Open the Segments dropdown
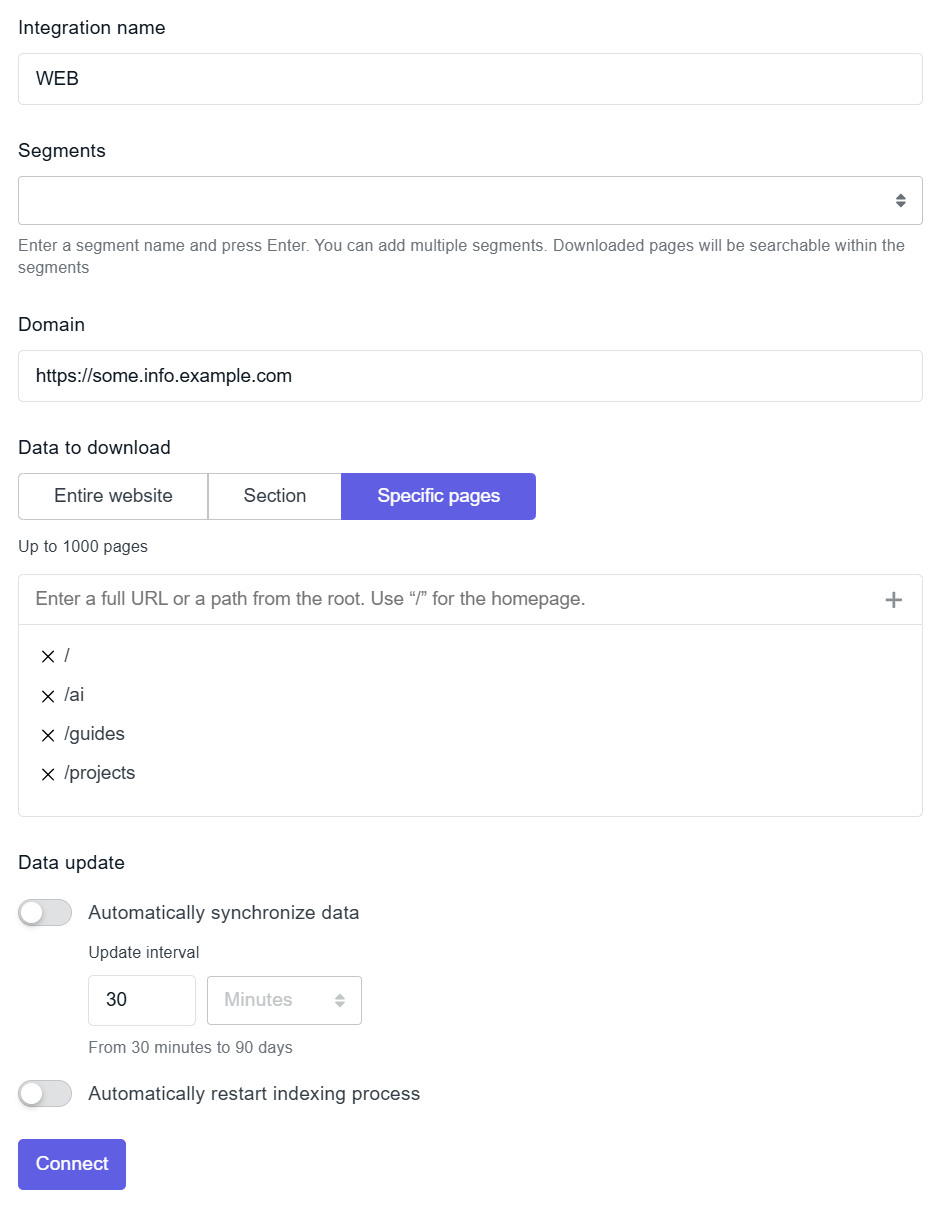The height and width of the screenshot is (1217, 939). point(470,201)
